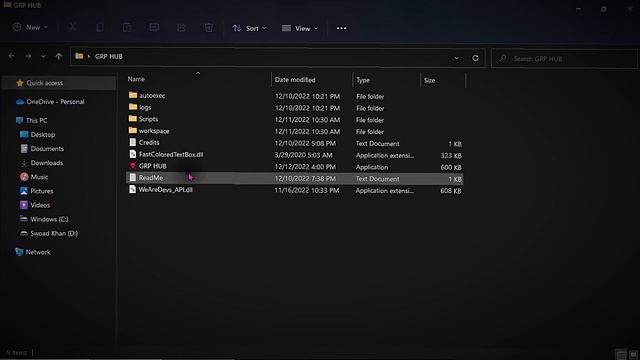Open Pictures in sidebar
Screen dimensions: 640x360
[42, 191]
